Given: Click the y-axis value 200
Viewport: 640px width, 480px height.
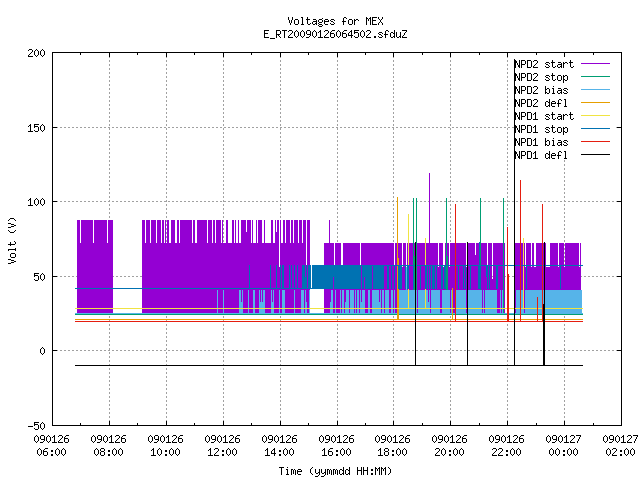Looking at the screenshot, I should [36, 53].
